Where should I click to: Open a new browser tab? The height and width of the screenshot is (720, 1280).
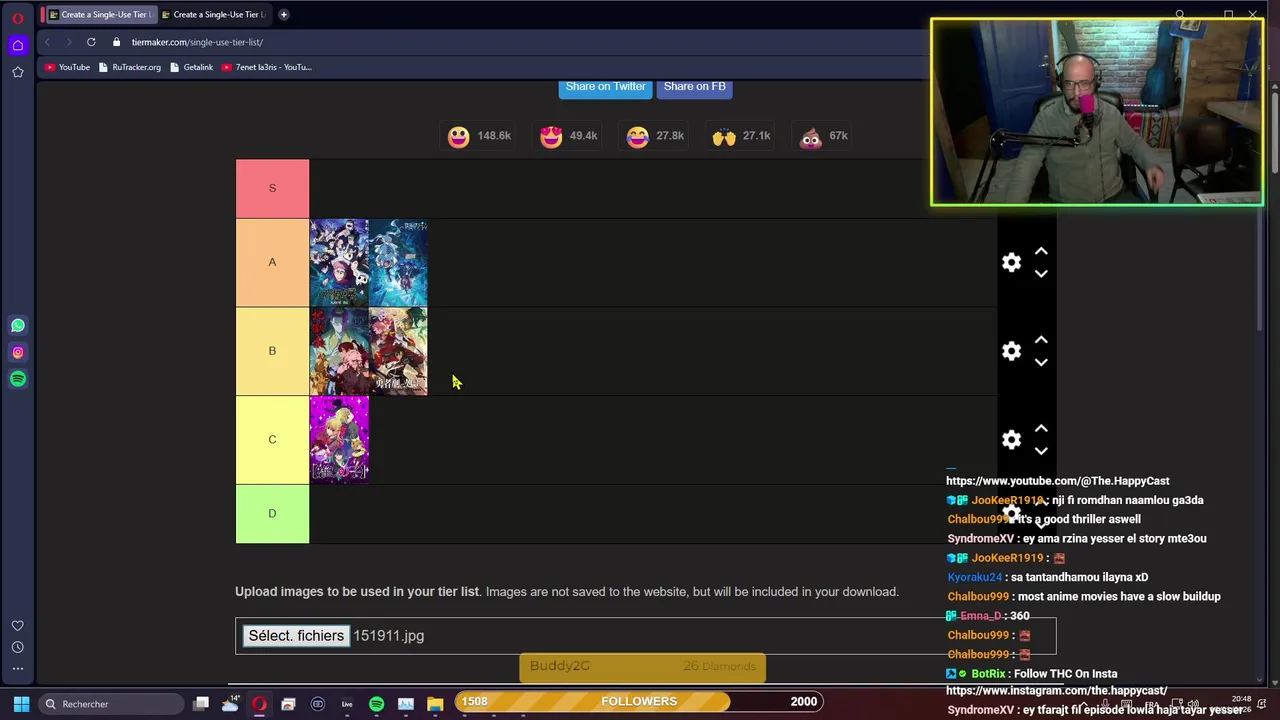pyautogui.click(x=284, y=14)
